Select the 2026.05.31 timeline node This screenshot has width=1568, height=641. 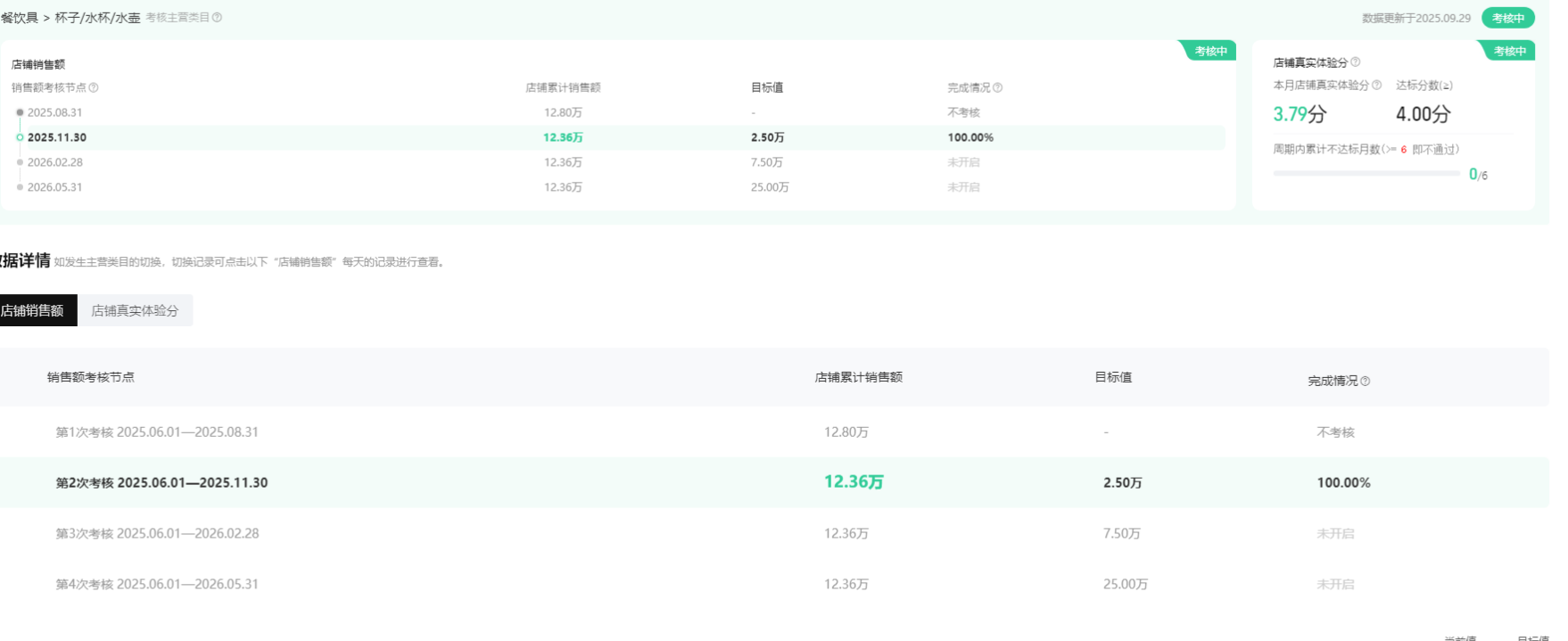coord(20,187)
